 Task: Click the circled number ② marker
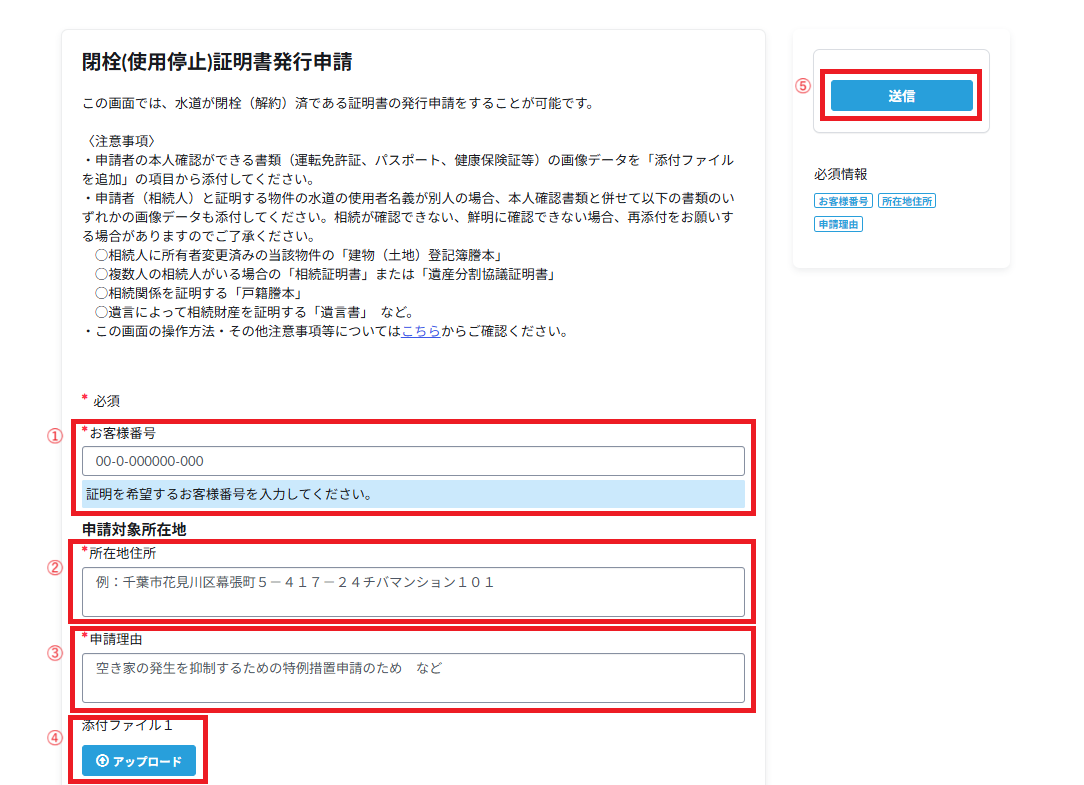coord(56,567)
